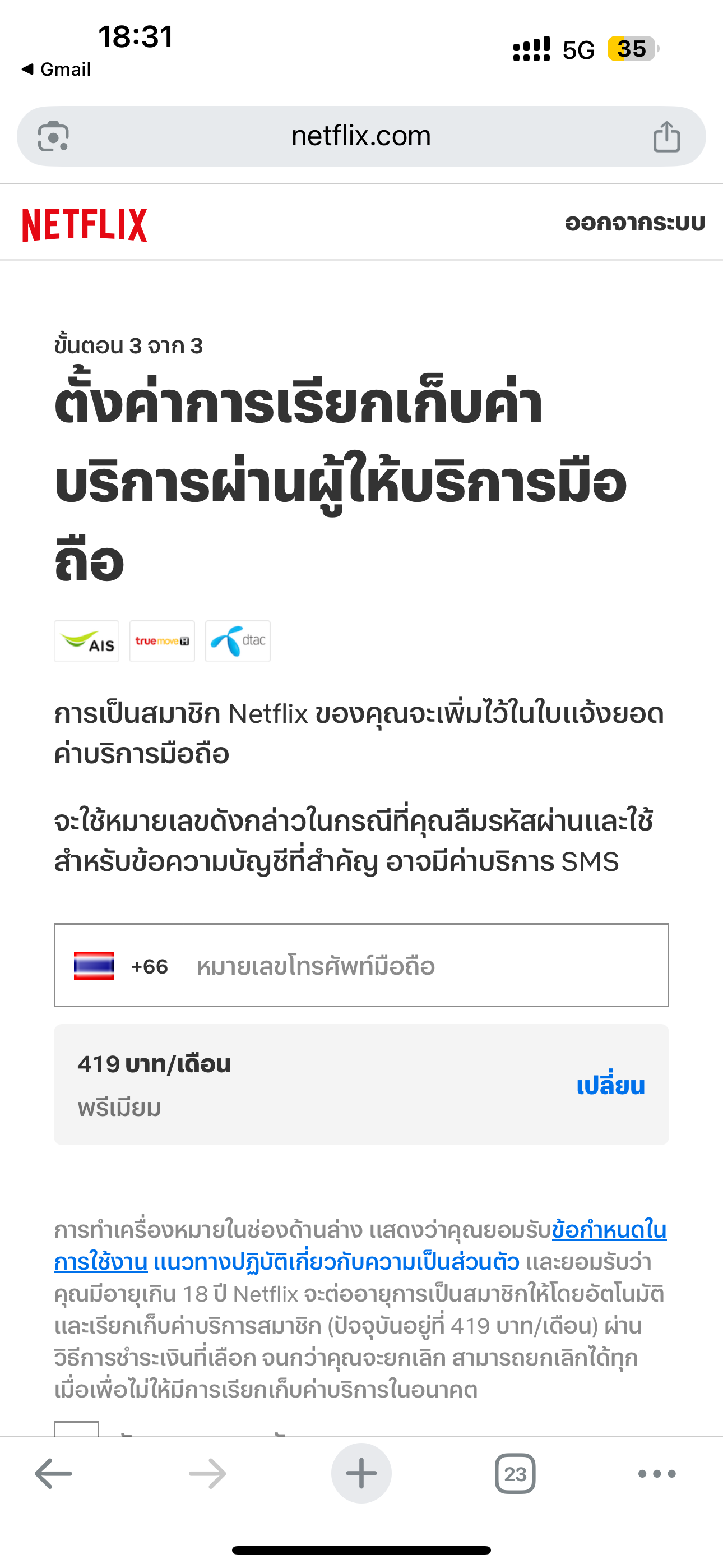Image resolution: width=723 pixels, height=1568 pixels.
Task: Open the Netflix logo home link
Action: coord(85,225)
